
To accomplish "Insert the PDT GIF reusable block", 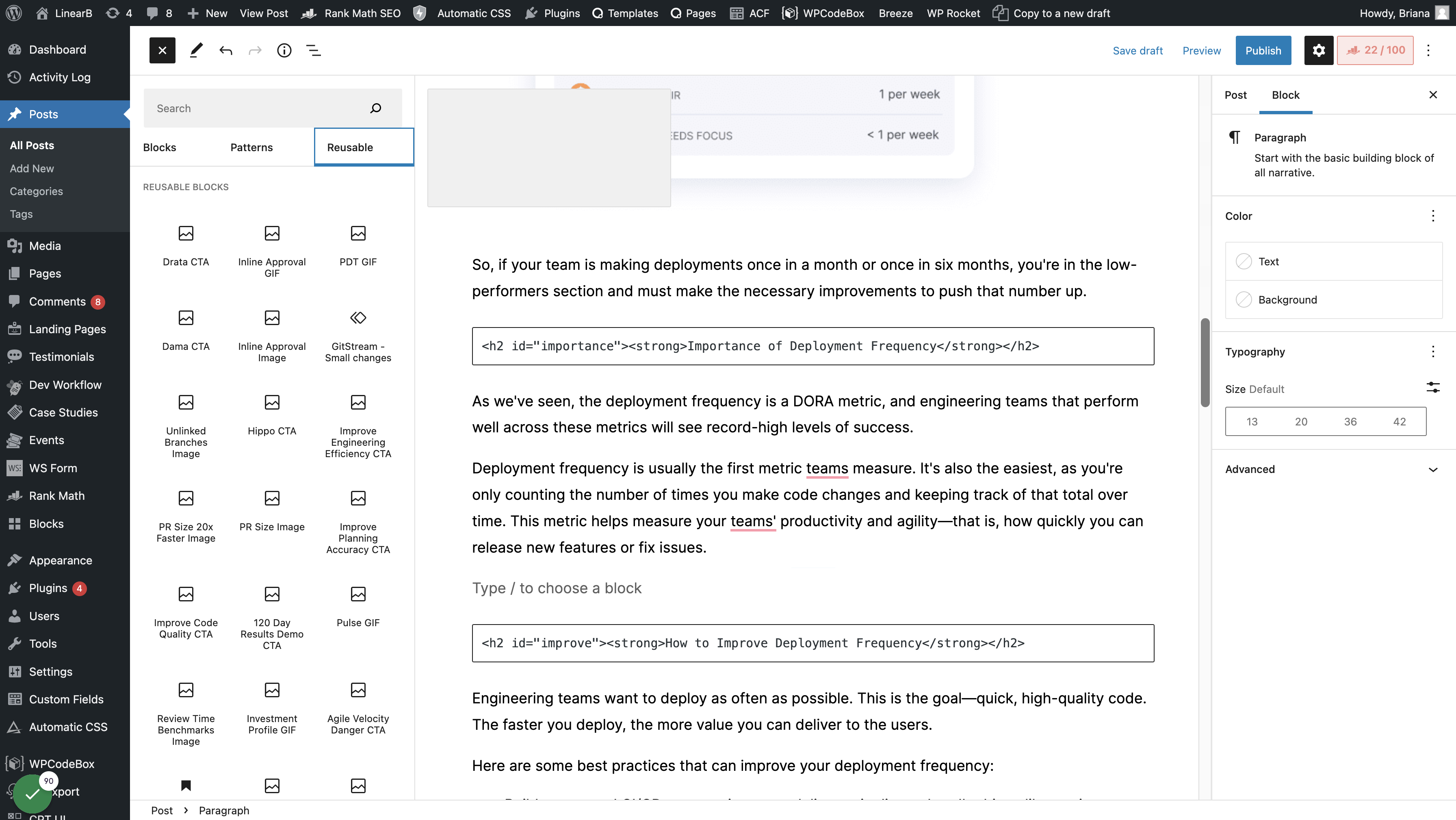I will click(358, 245).
